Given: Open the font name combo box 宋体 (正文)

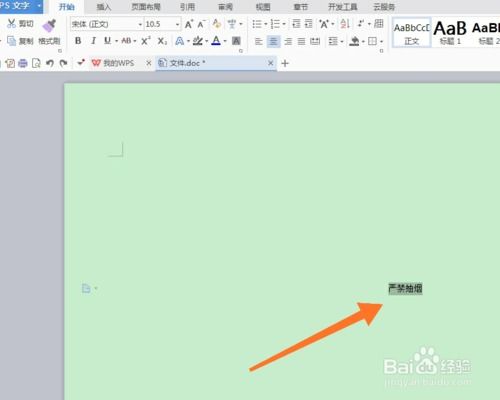Looking at the screenshot, I should [107, 24].
